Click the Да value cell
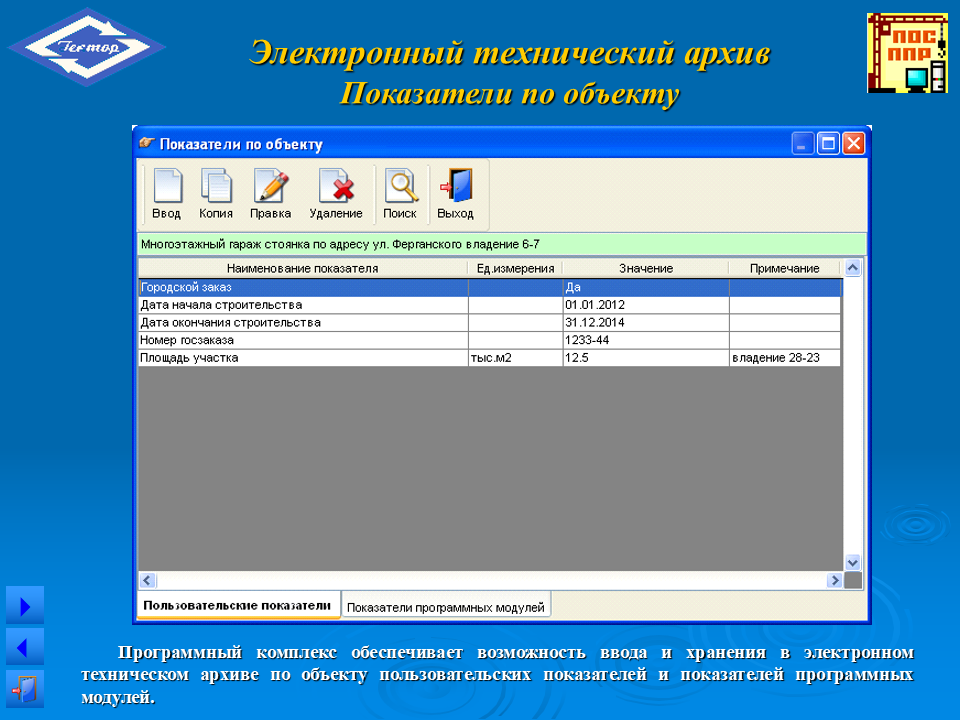960x720 pixels. pos(646,287)
